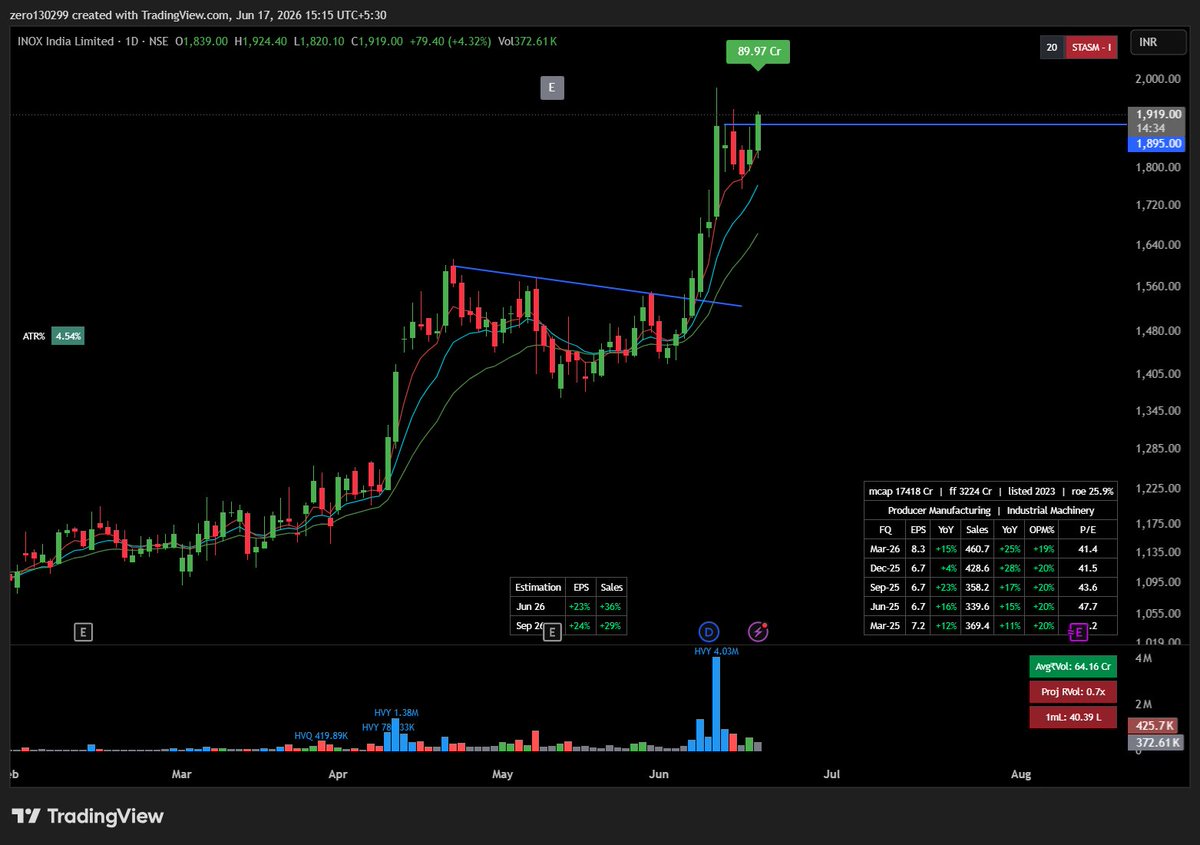Click the Producer Manufacturing sector text
This screenshot has height=845, width=1200.
point(939,510)
